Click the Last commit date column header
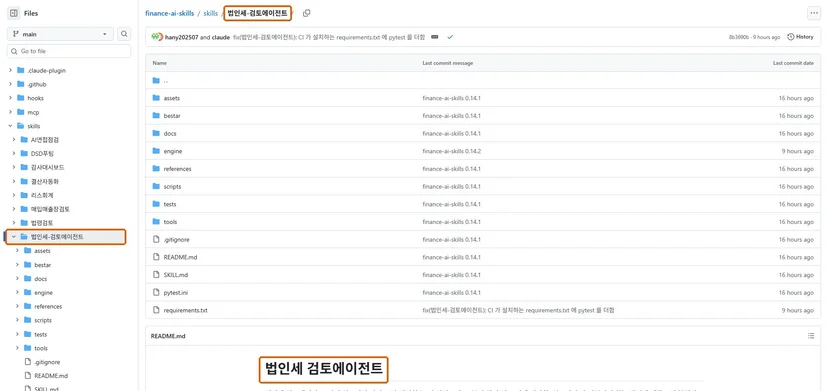Screen dimensions: 828x391 pyautogui.click(x=793, y=63)
